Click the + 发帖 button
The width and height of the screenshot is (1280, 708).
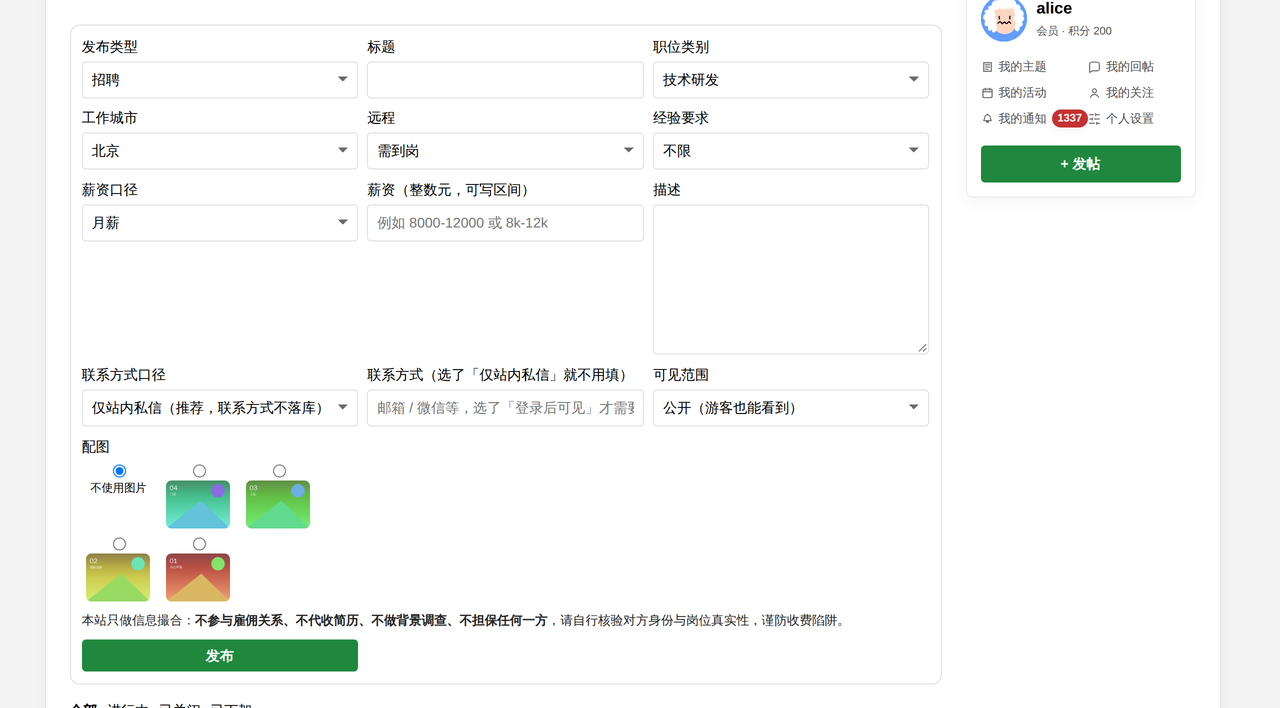tap(1081, 164)
